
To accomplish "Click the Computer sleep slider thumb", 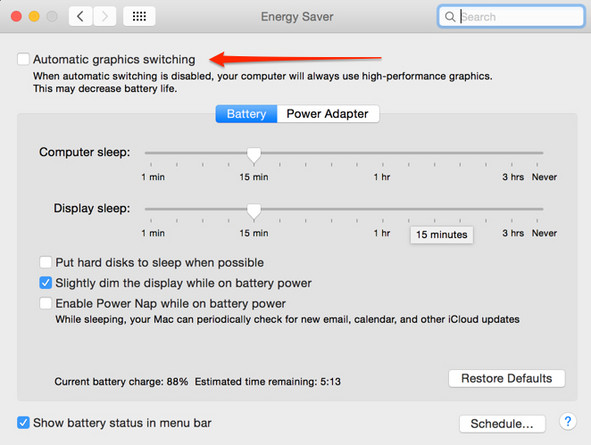I will point(254,155).
